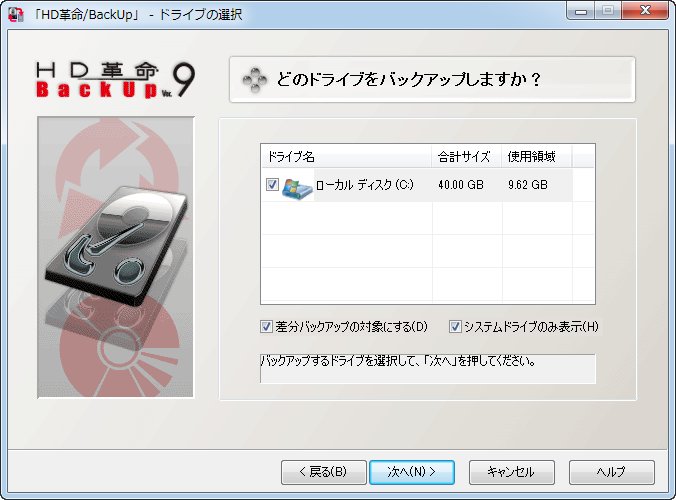
Task: Click the heading どのドライブをバックアップしますか？
Action: 409,80
